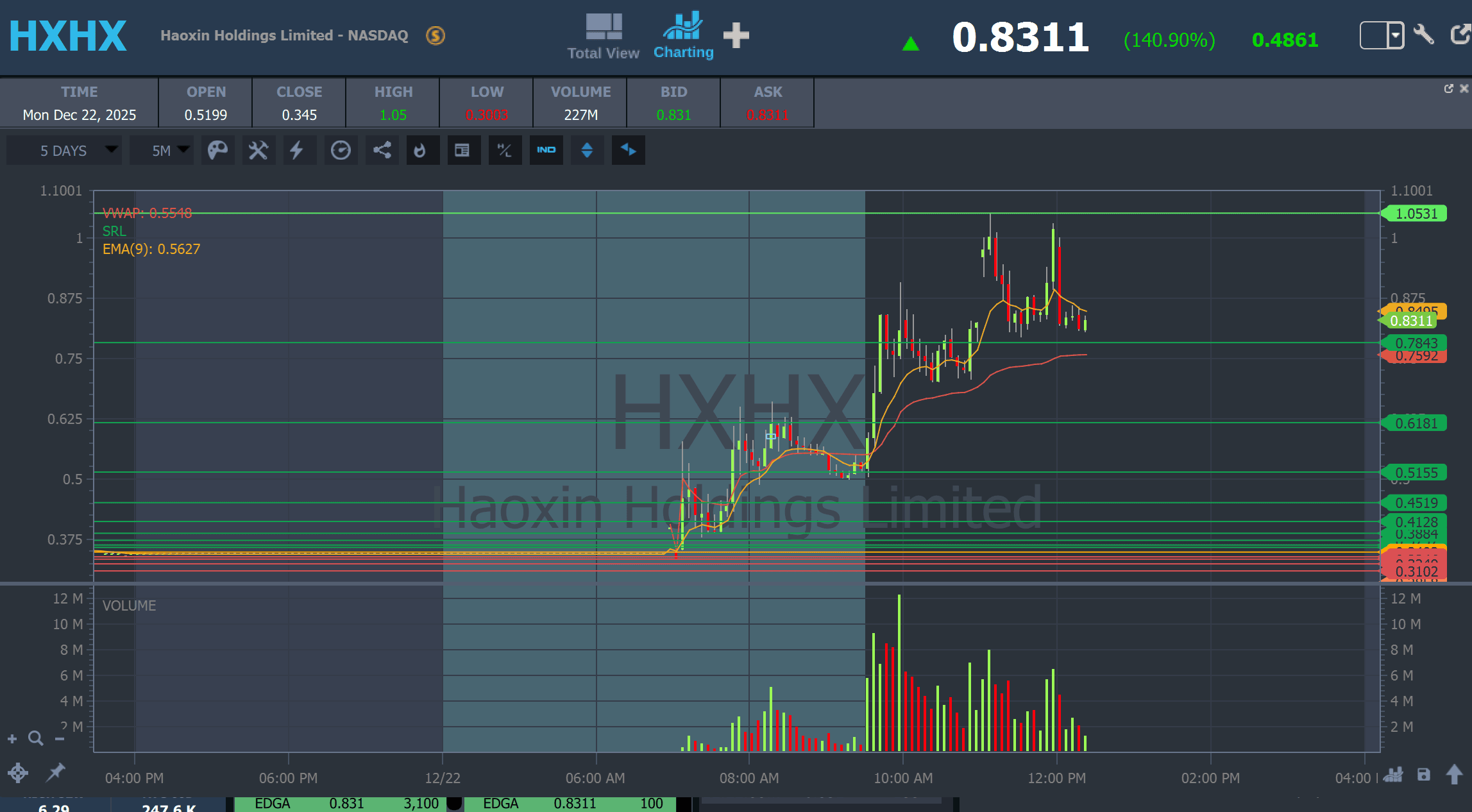This screenshot has height=812, width=1472.
Task: Click the crosshair tool at the bottom left
Action: coord(18,772)
